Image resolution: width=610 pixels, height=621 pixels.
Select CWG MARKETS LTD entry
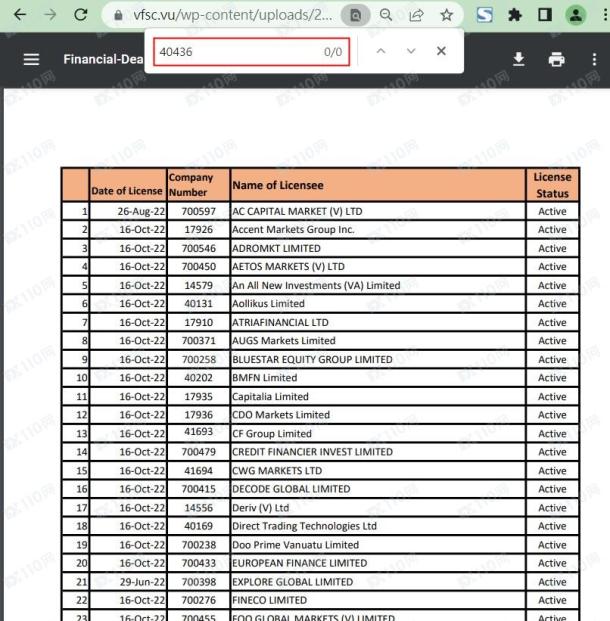(277, 471)
